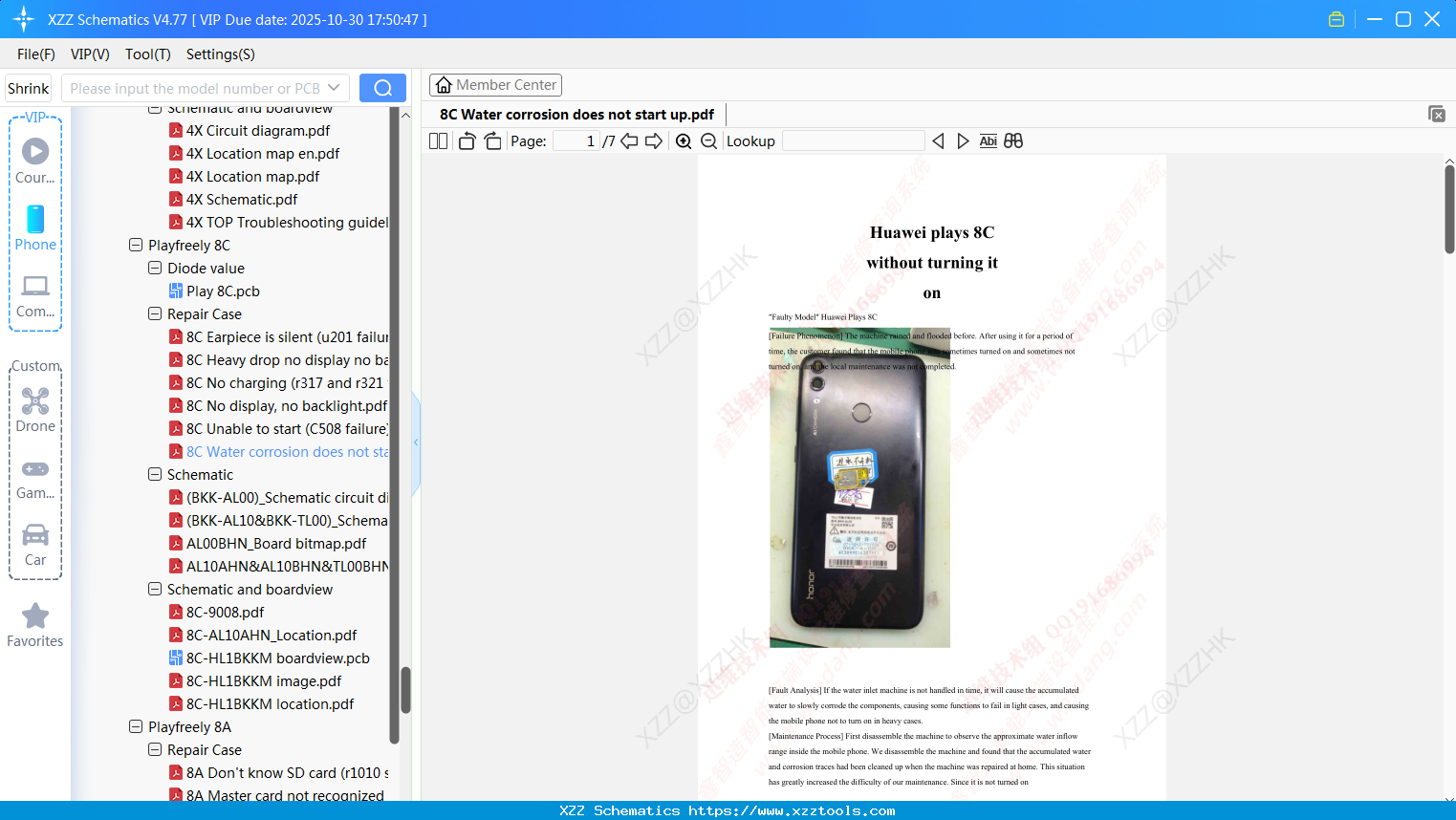Open the Drone category
Viewport: 1456px width, 820px height.
click(x=35, y=410)
